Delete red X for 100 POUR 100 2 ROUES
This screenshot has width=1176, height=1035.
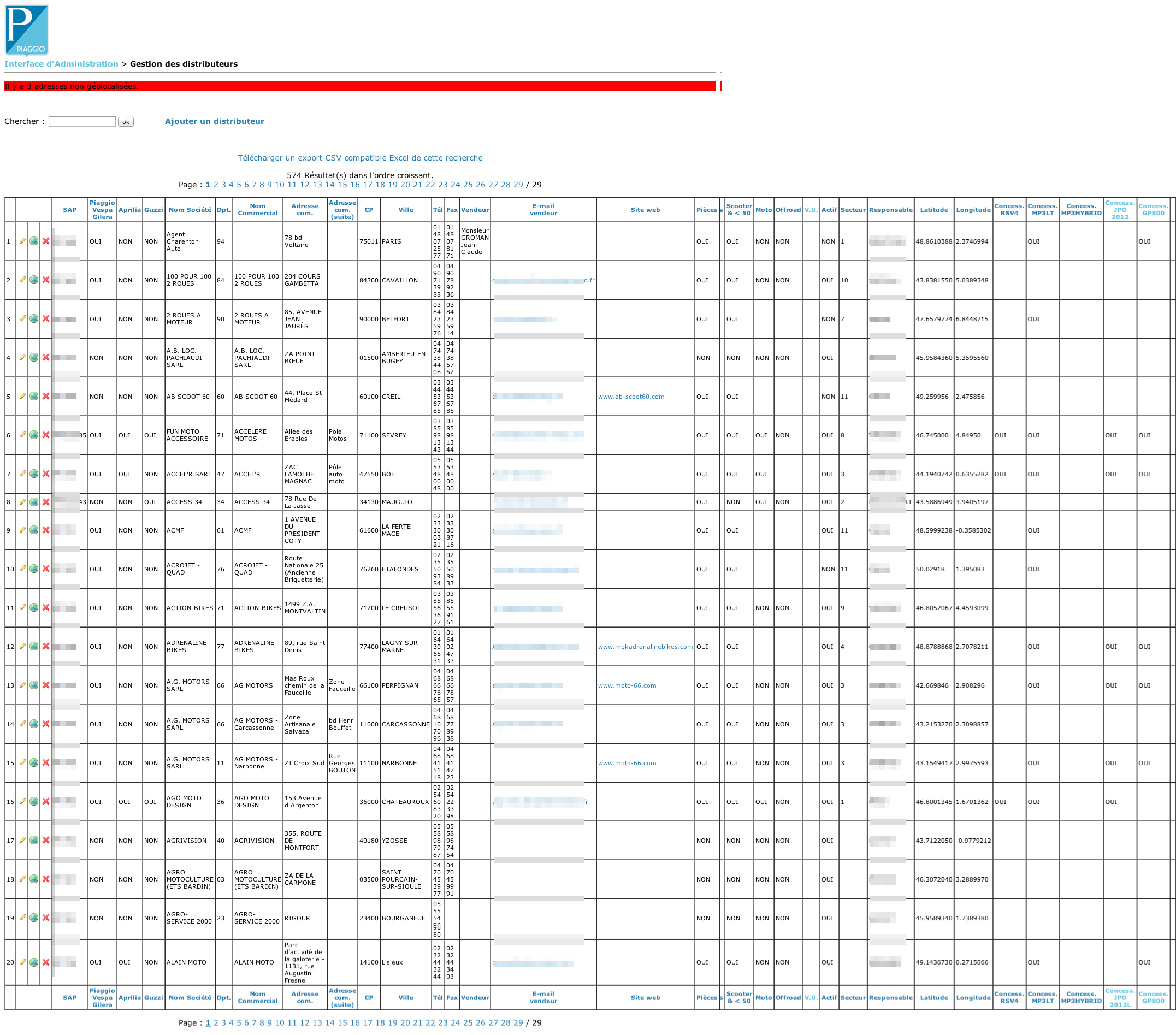(46, 280)
